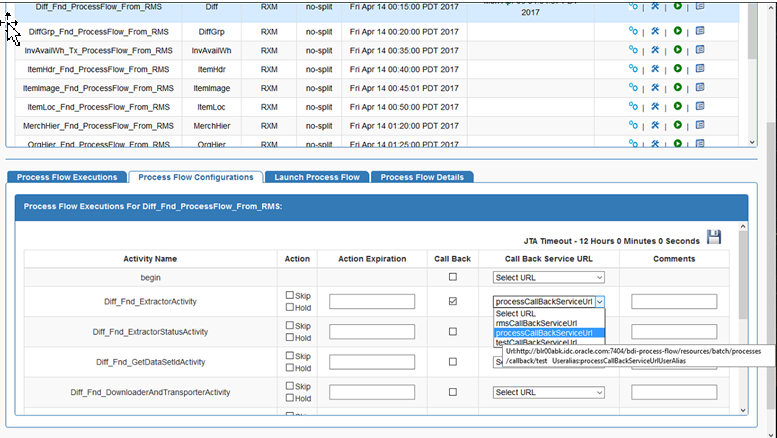Enable Call Back for Diff_Fnd_DownloaderAndTransporterActivity
This screenshot has width=777, height=438.
pyautogui.click(x=452, y=392)
